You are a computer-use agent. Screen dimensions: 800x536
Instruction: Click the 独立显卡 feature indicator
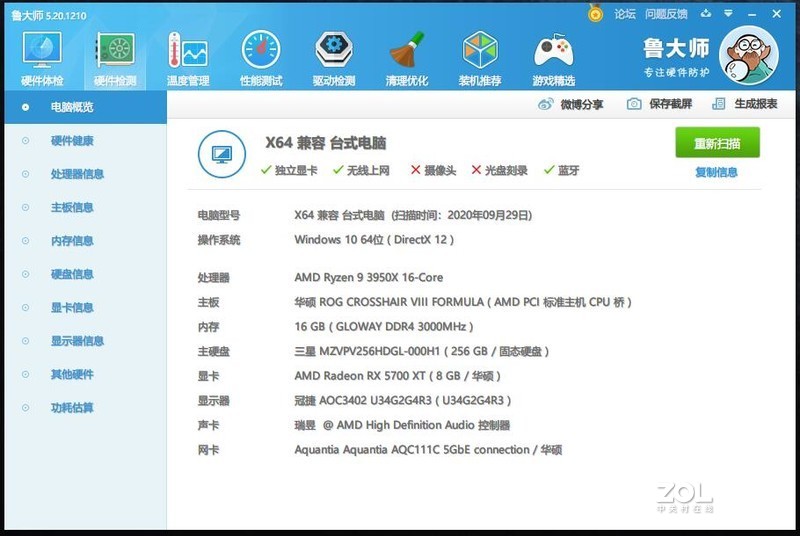tap(289, 170)
